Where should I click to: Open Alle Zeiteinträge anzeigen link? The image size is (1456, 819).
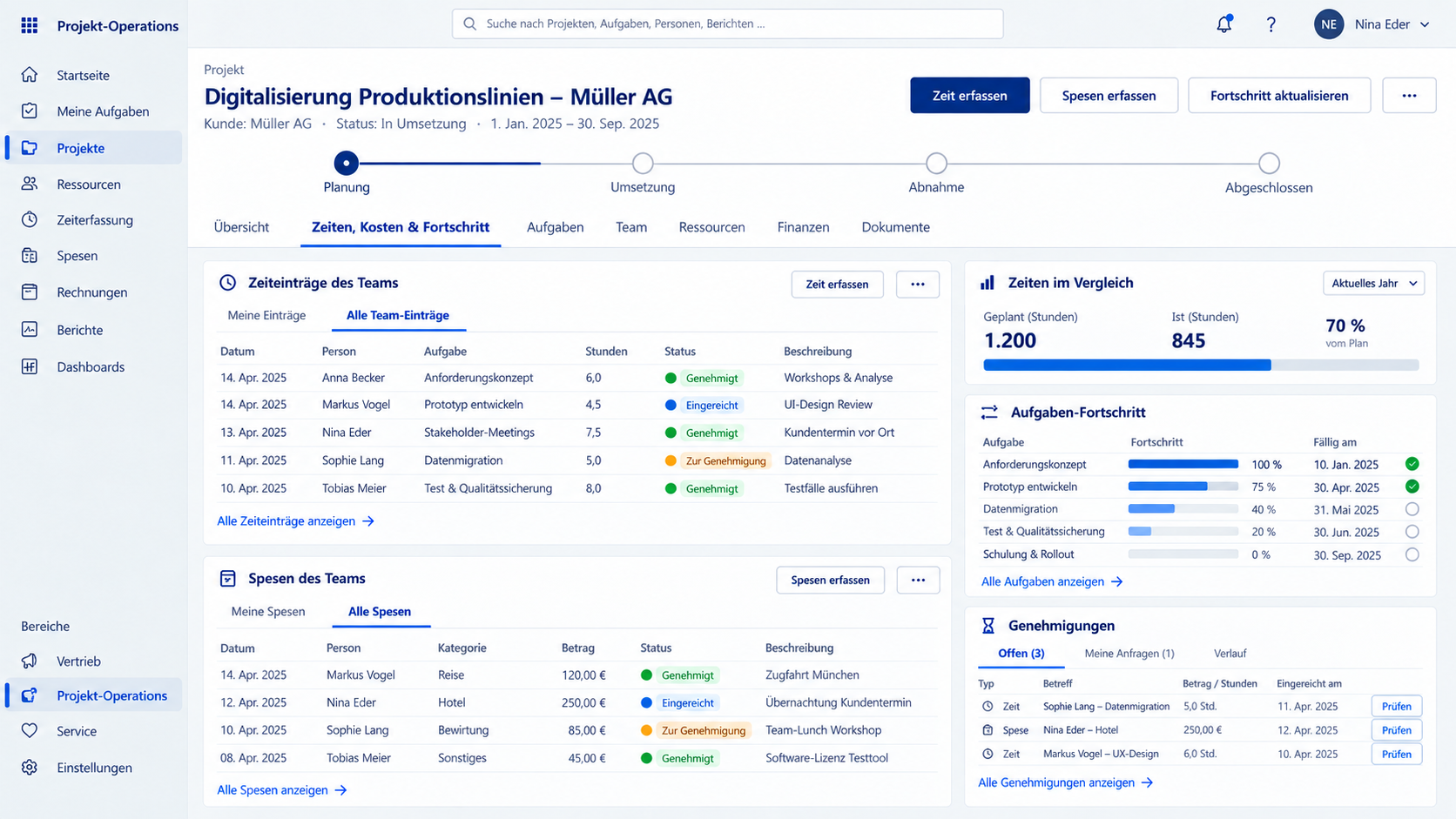coord(295,520)
